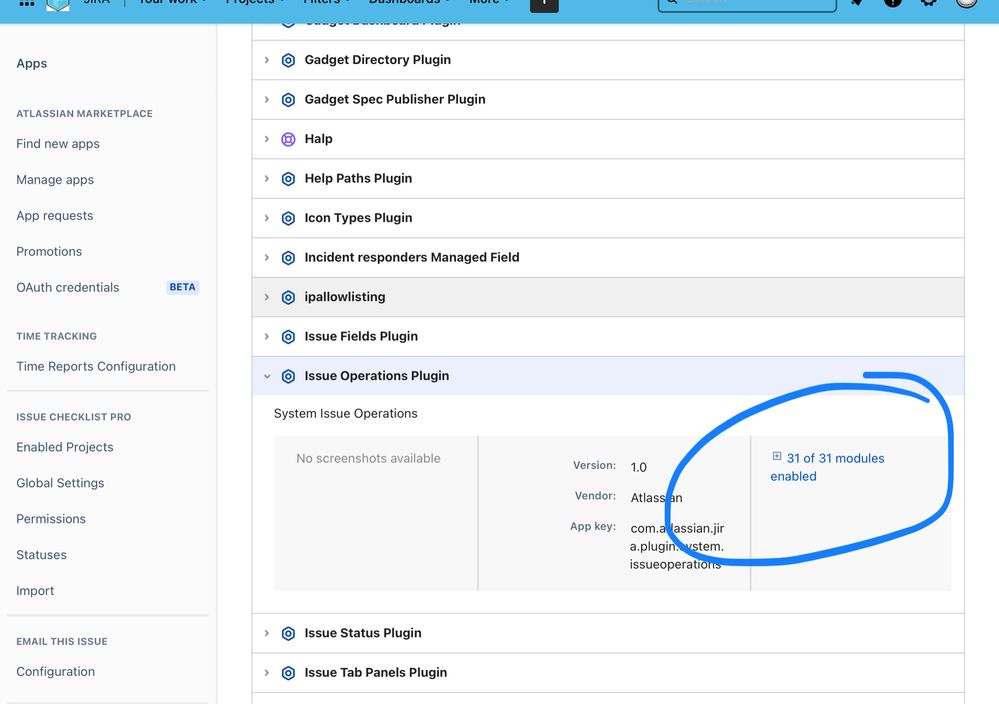Expand the Gadget Spec Publisher Plugin row
The width and height of the screenshot is (999, 704).
click(x=267, y=99)
